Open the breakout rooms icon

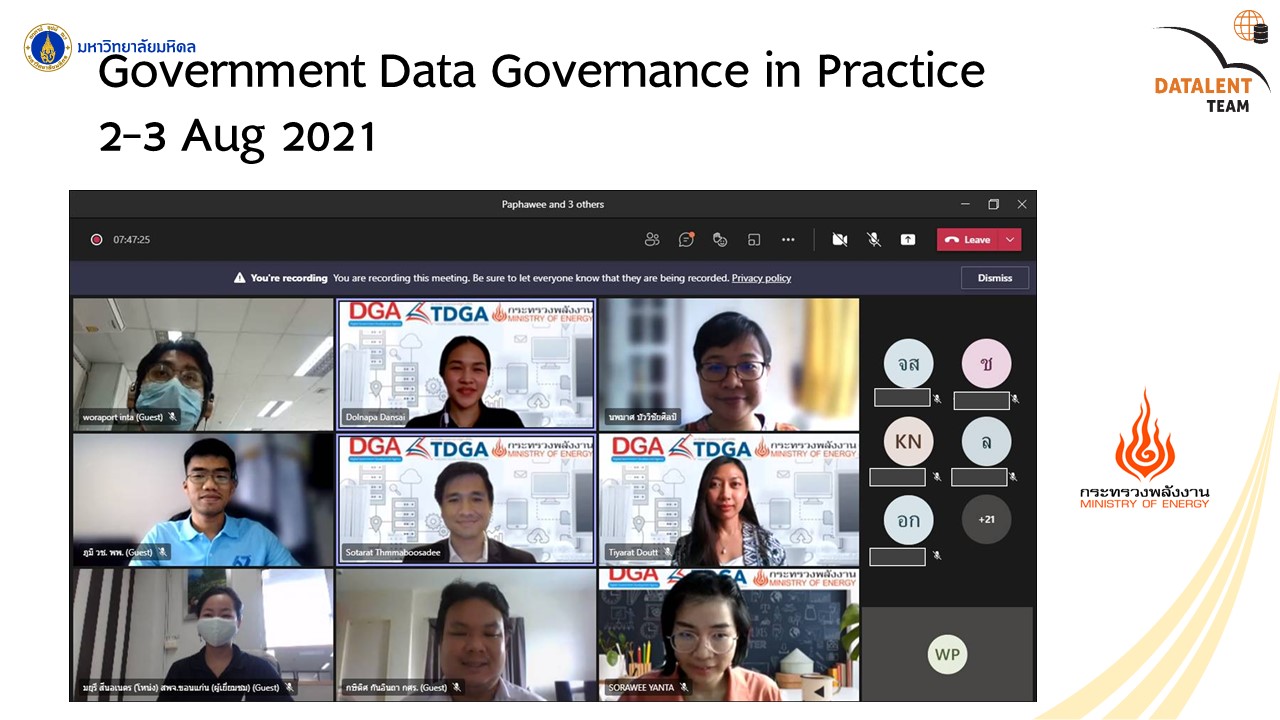754,240
